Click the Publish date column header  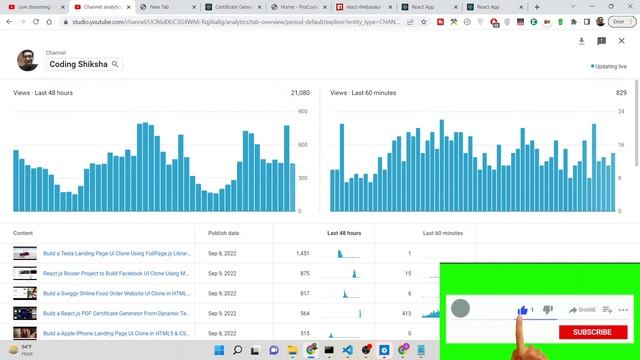coord(223,233)
